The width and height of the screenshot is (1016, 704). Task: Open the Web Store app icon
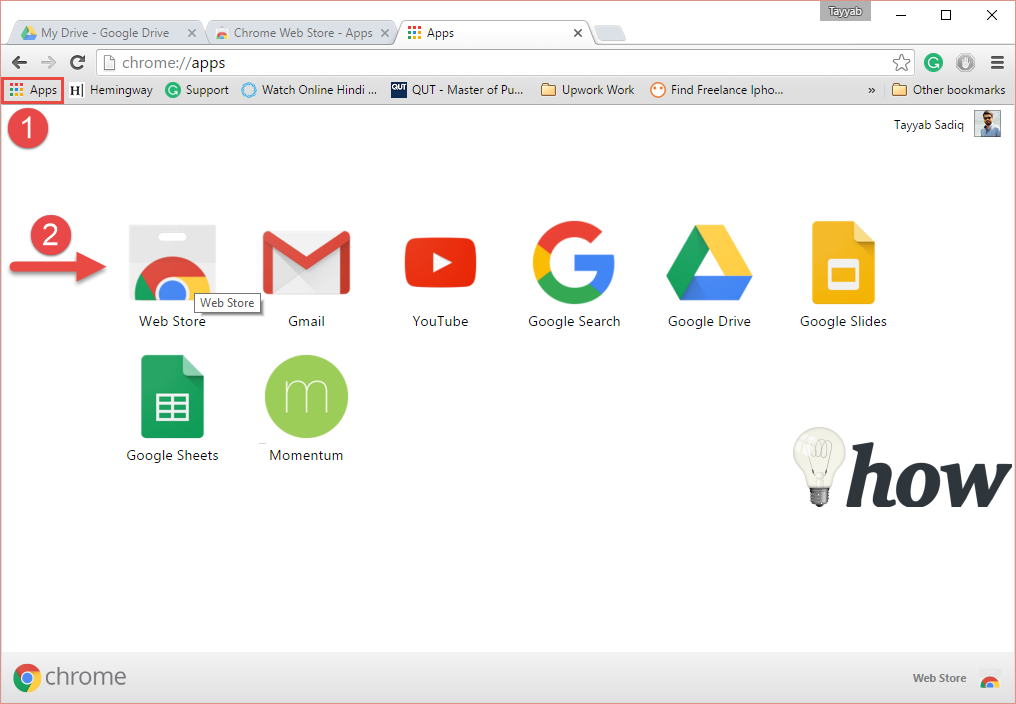click(x=172, y=263)
